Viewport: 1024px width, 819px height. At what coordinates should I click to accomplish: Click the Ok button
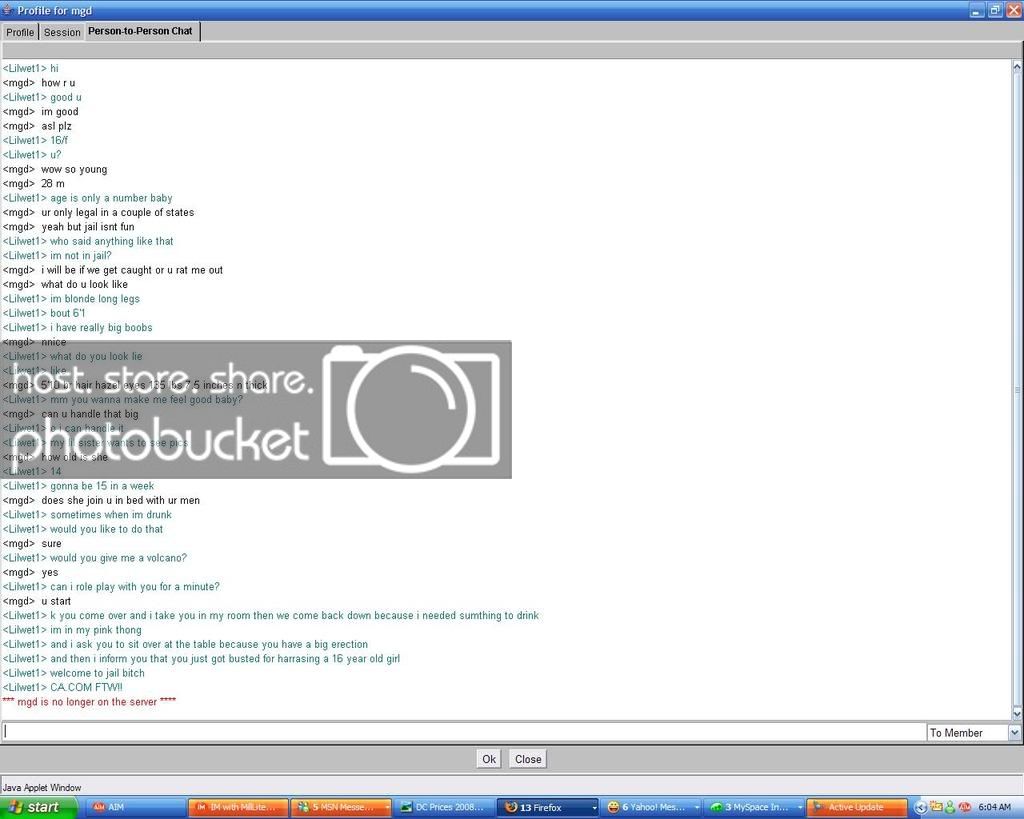coord(489,759)
